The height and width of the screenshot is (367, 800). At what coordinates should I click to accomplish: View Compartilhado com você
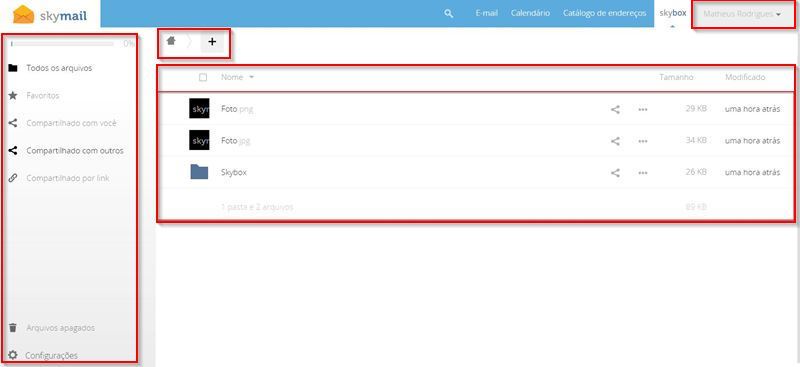(x=71, y=123)
